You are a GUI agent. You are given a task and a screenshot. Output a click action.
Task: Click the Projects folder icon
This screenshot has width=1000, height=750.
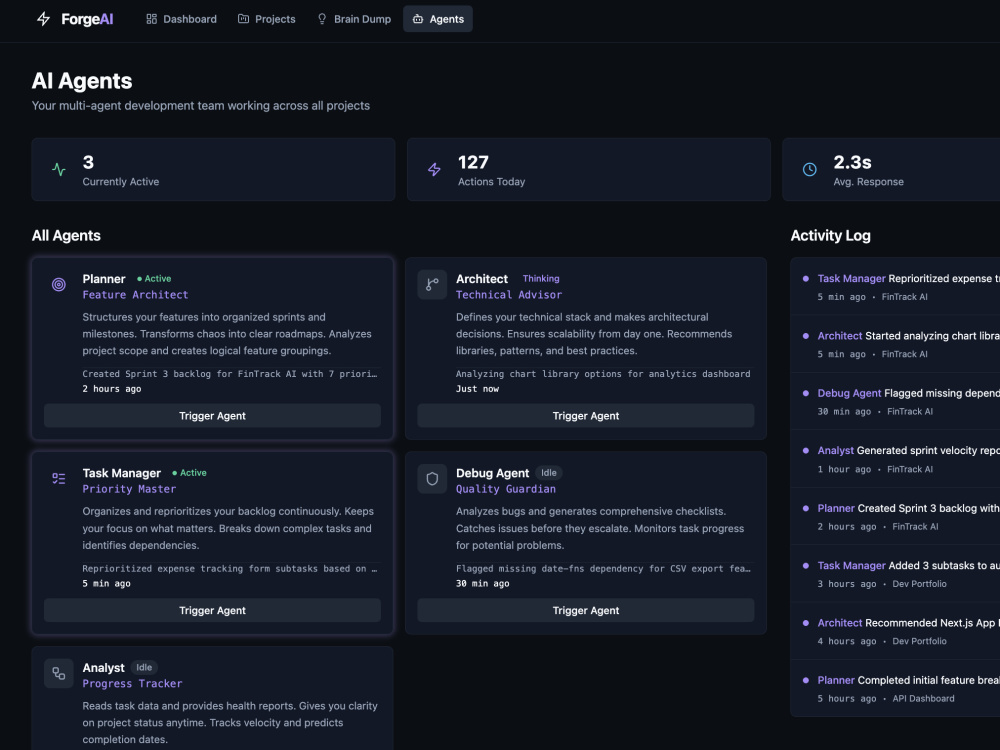pos(243,19)
